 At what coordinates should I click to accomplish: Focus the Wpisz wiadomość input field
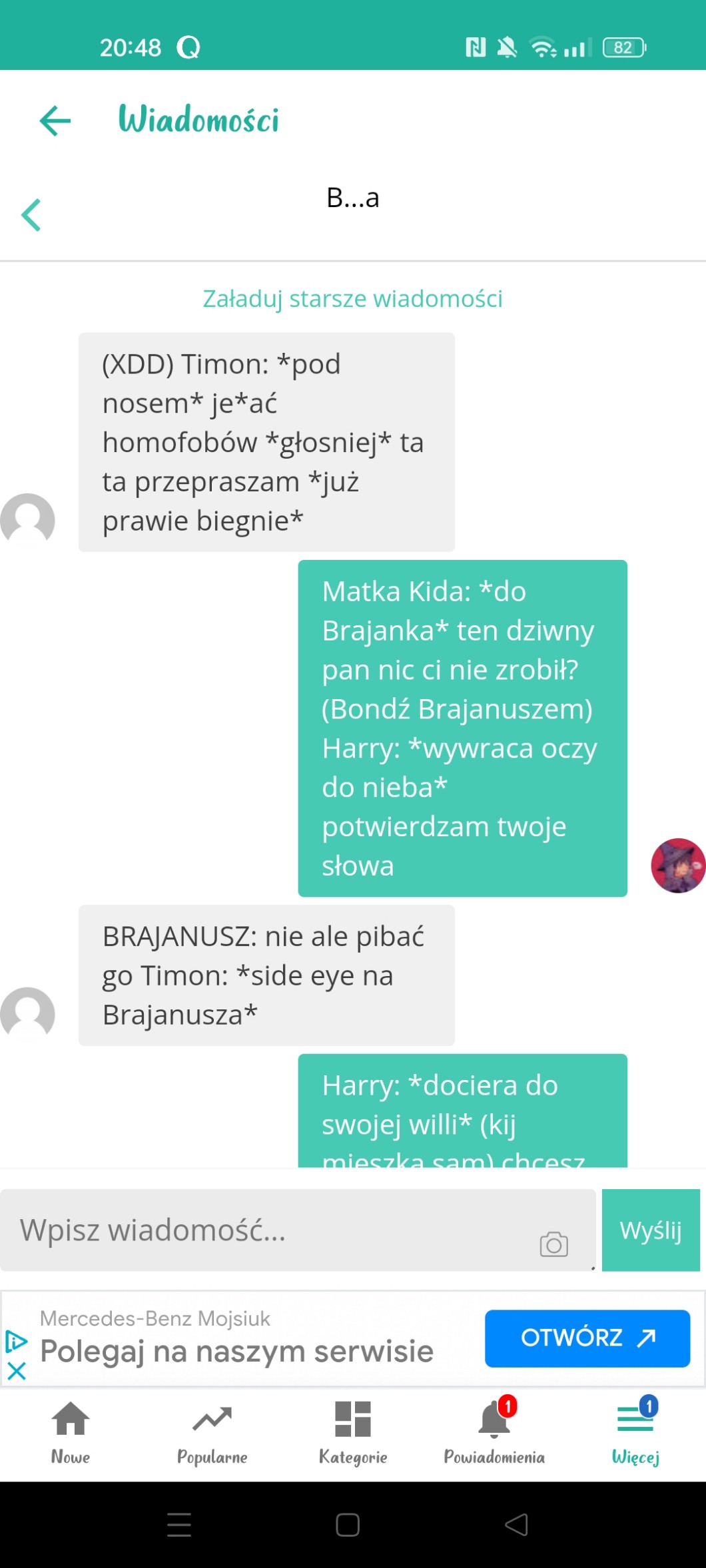pos(298,1230)
